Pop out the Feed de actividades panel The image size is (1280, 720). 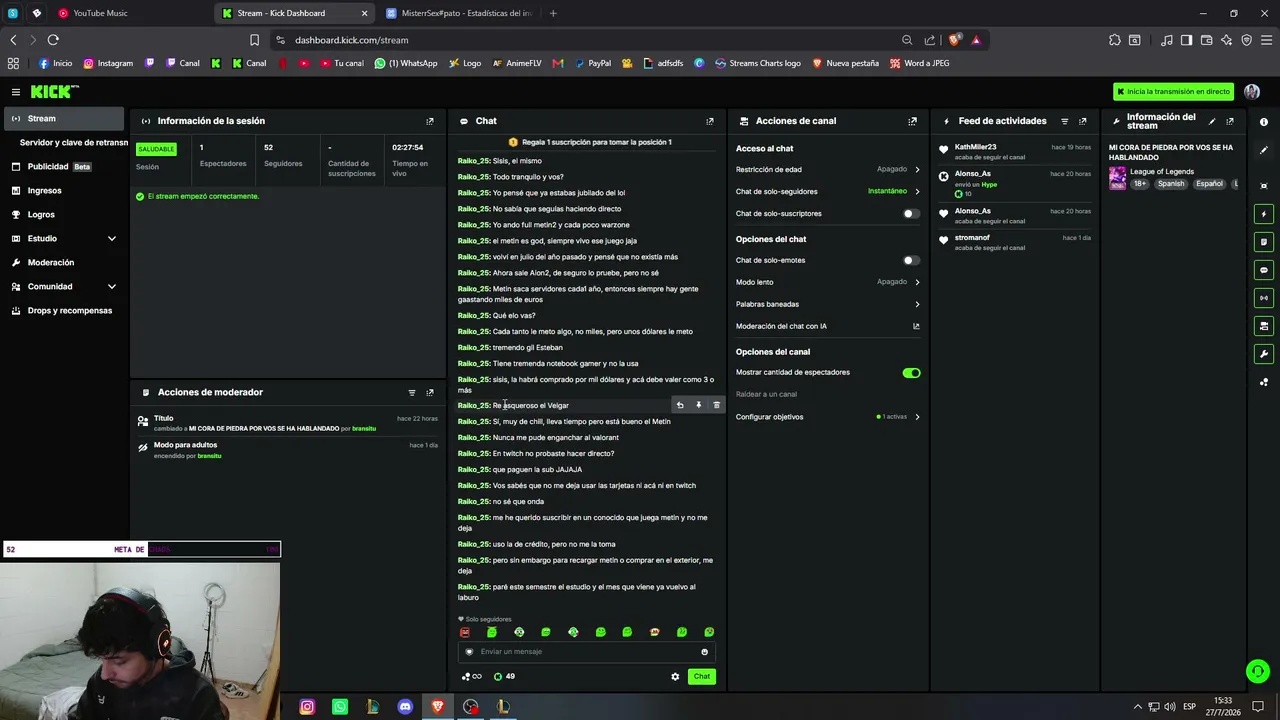coord(1082,121)
